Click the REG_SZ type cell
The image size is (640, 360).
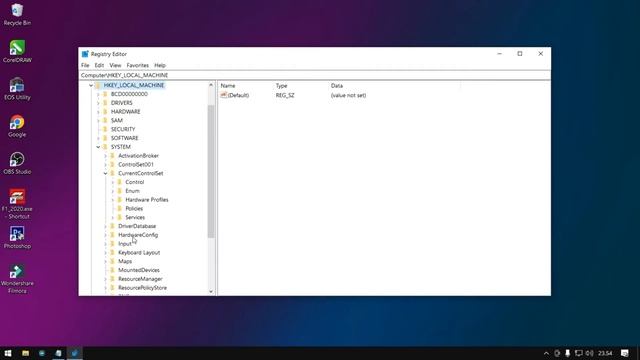285,95
